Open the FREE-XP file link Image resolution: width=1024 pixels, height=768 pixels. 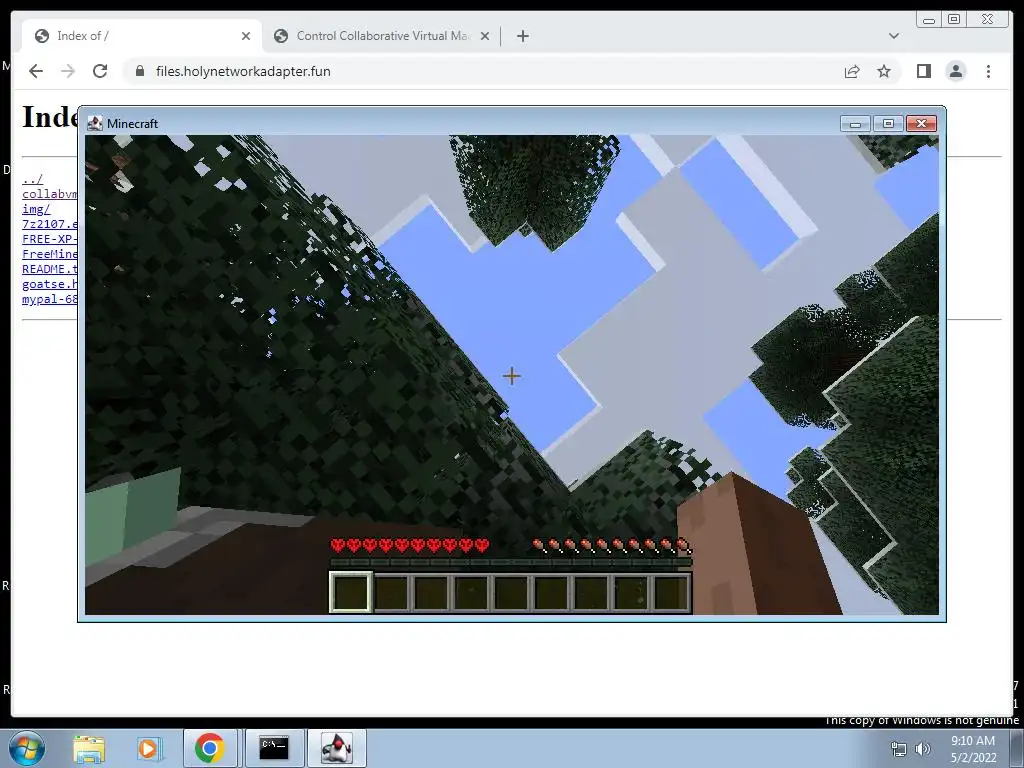click(x=50, y=239)
